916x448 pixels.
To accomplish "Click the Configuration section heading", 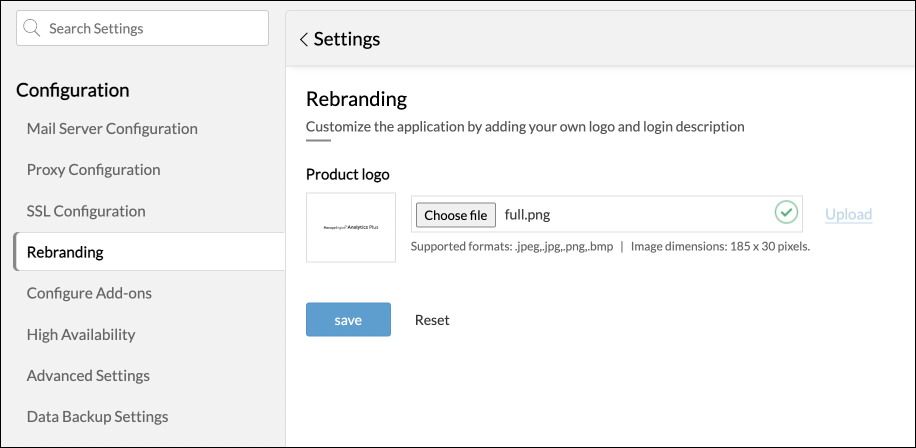I will [73, 90].
